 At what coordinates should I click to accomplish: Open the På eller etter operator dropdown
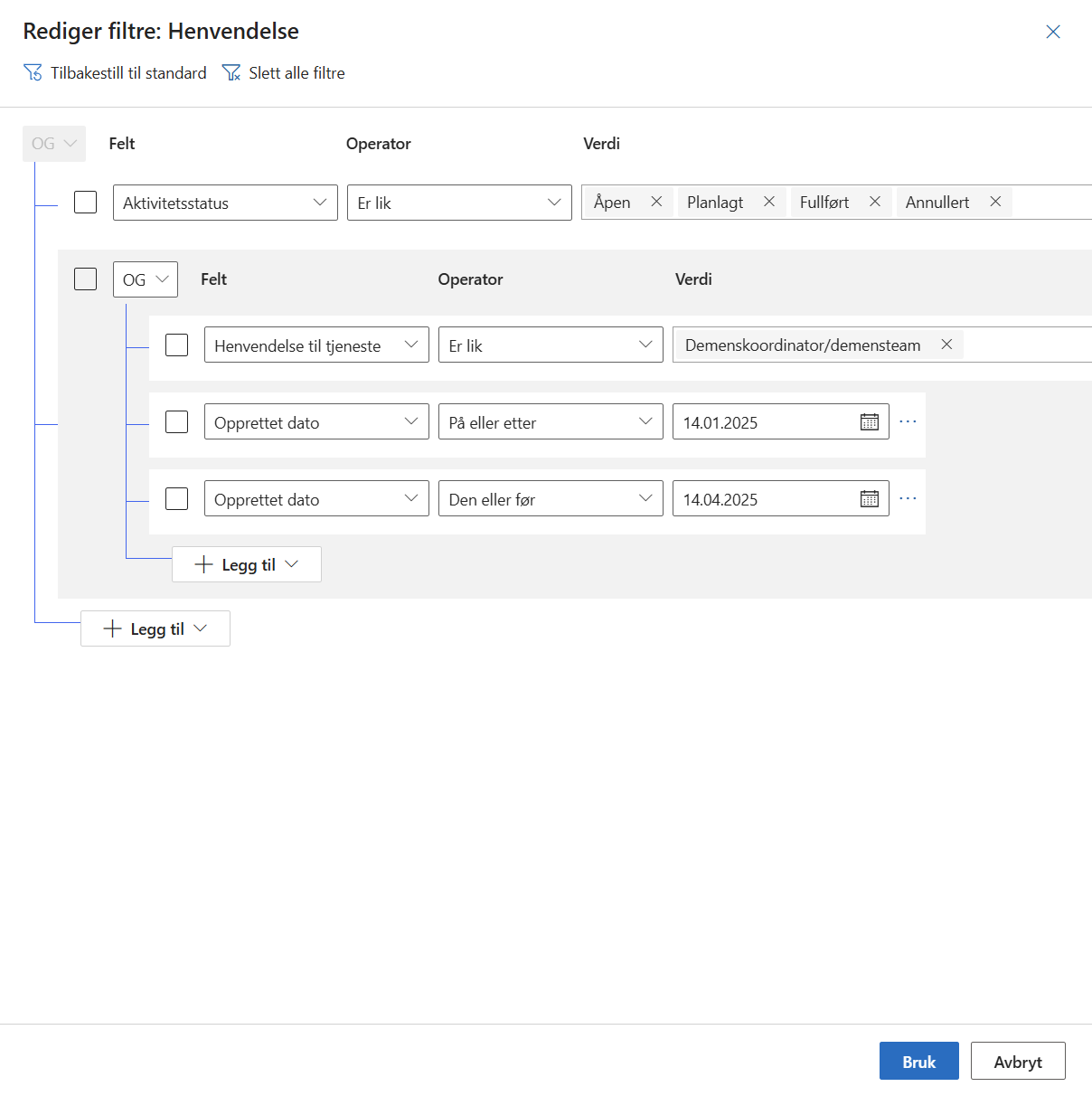pyautogui.click(x=551, y=421)
